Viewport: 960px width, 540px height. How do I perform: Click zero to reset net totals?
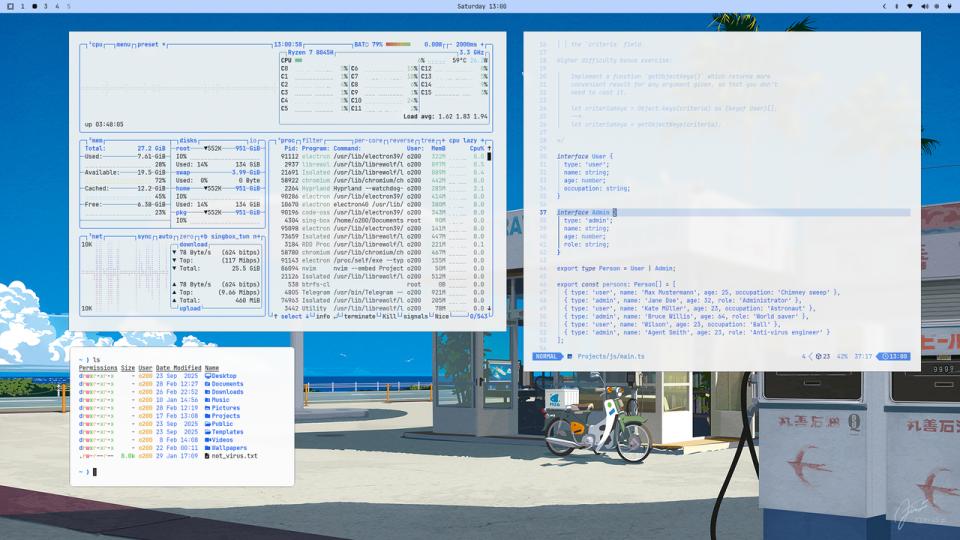coord(186,236)
